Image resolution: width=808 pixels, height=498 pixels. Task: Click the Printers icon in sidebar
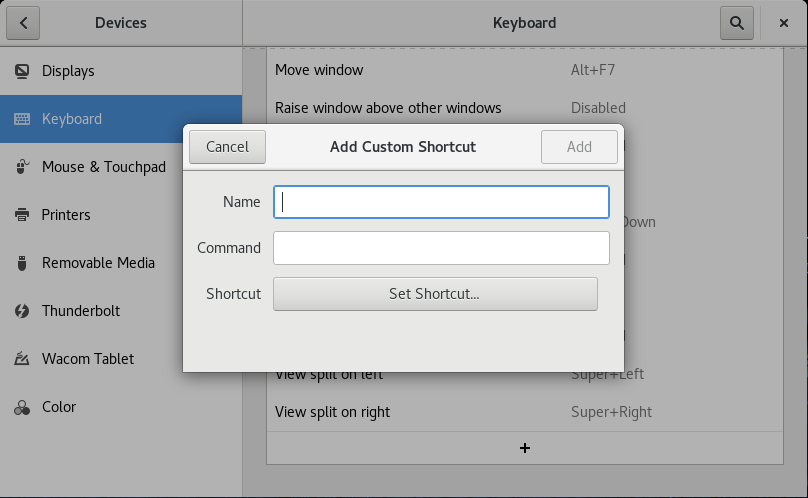(22, 215)
